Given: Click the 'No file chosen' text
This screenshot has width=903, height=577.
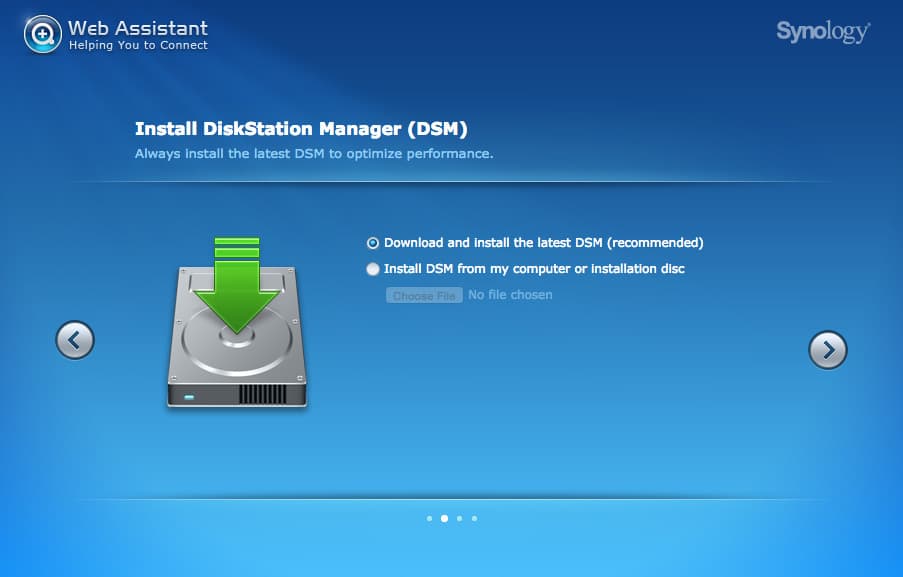Looking at the screenshot, I should coord(510,295).
